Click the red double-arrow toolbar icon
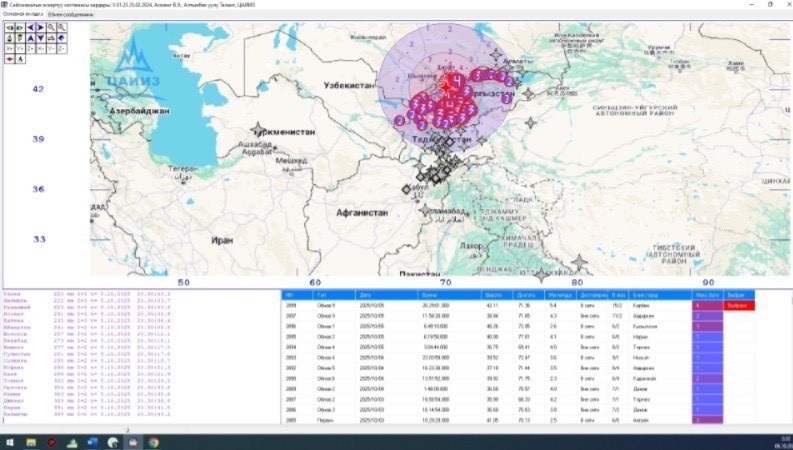 pyautogui.click(x=10, y=59)
